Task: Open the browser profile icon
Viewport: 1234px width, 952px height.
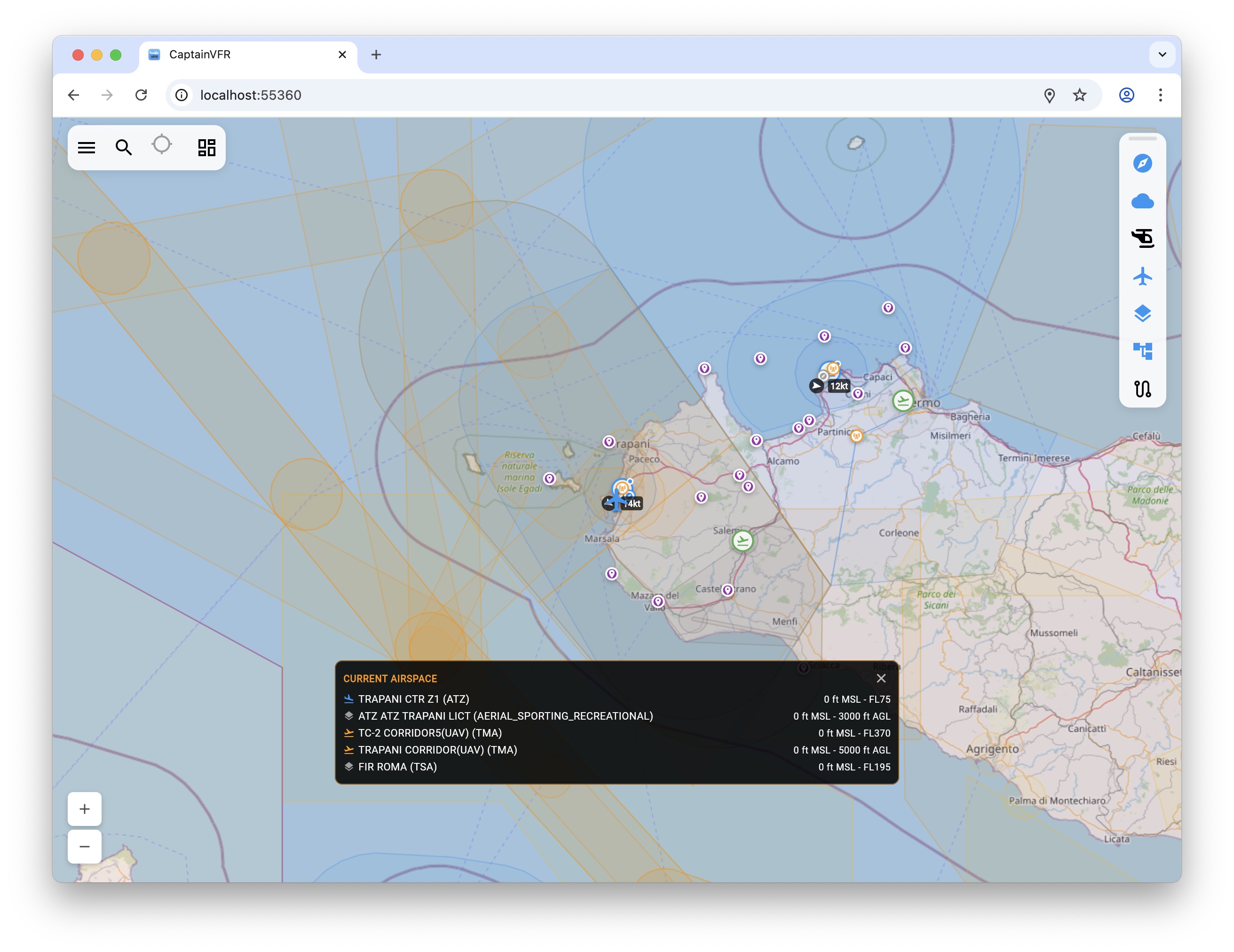Action: 1126,95
